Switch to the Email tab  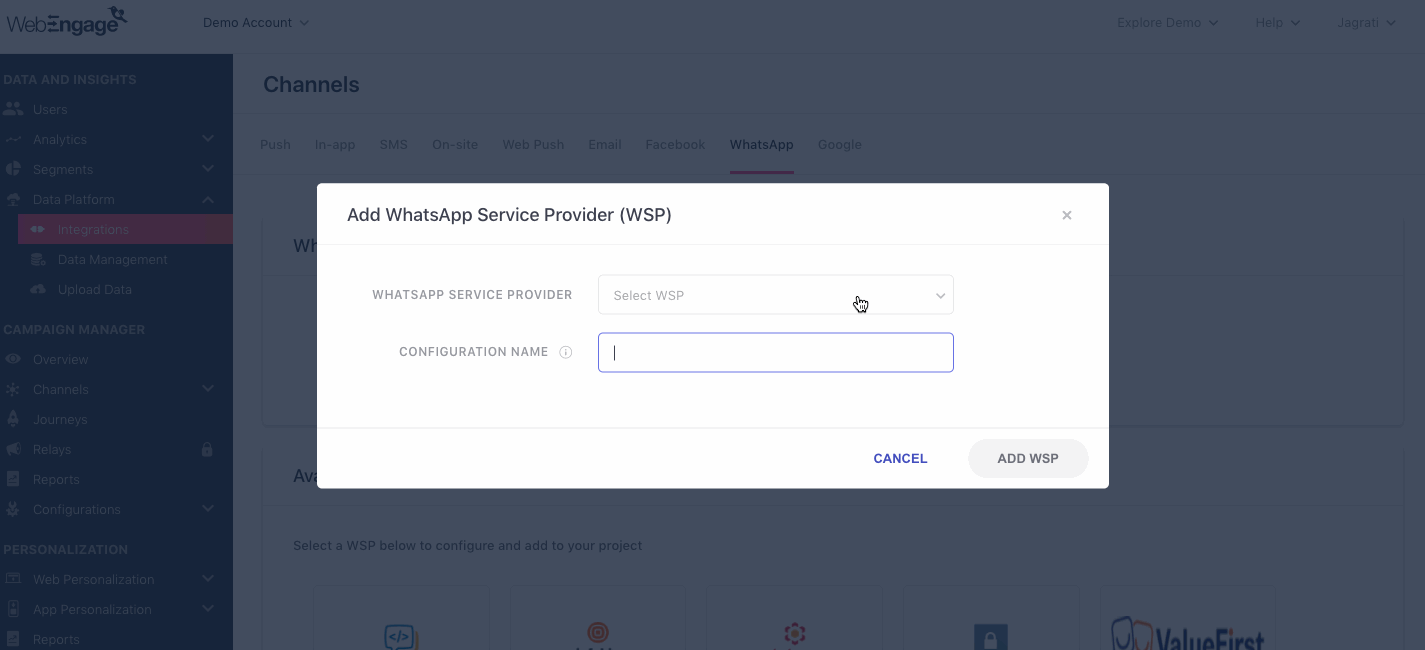604,144
